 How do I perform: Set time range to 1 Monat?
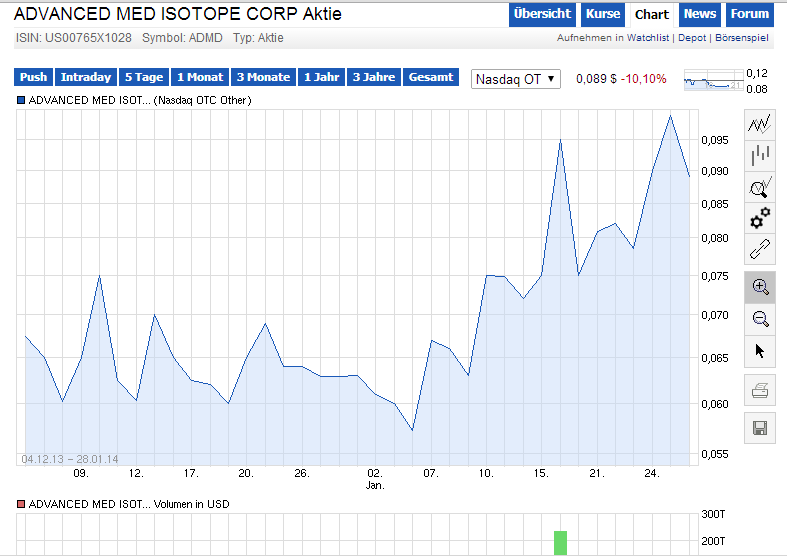tap(199, 77)
